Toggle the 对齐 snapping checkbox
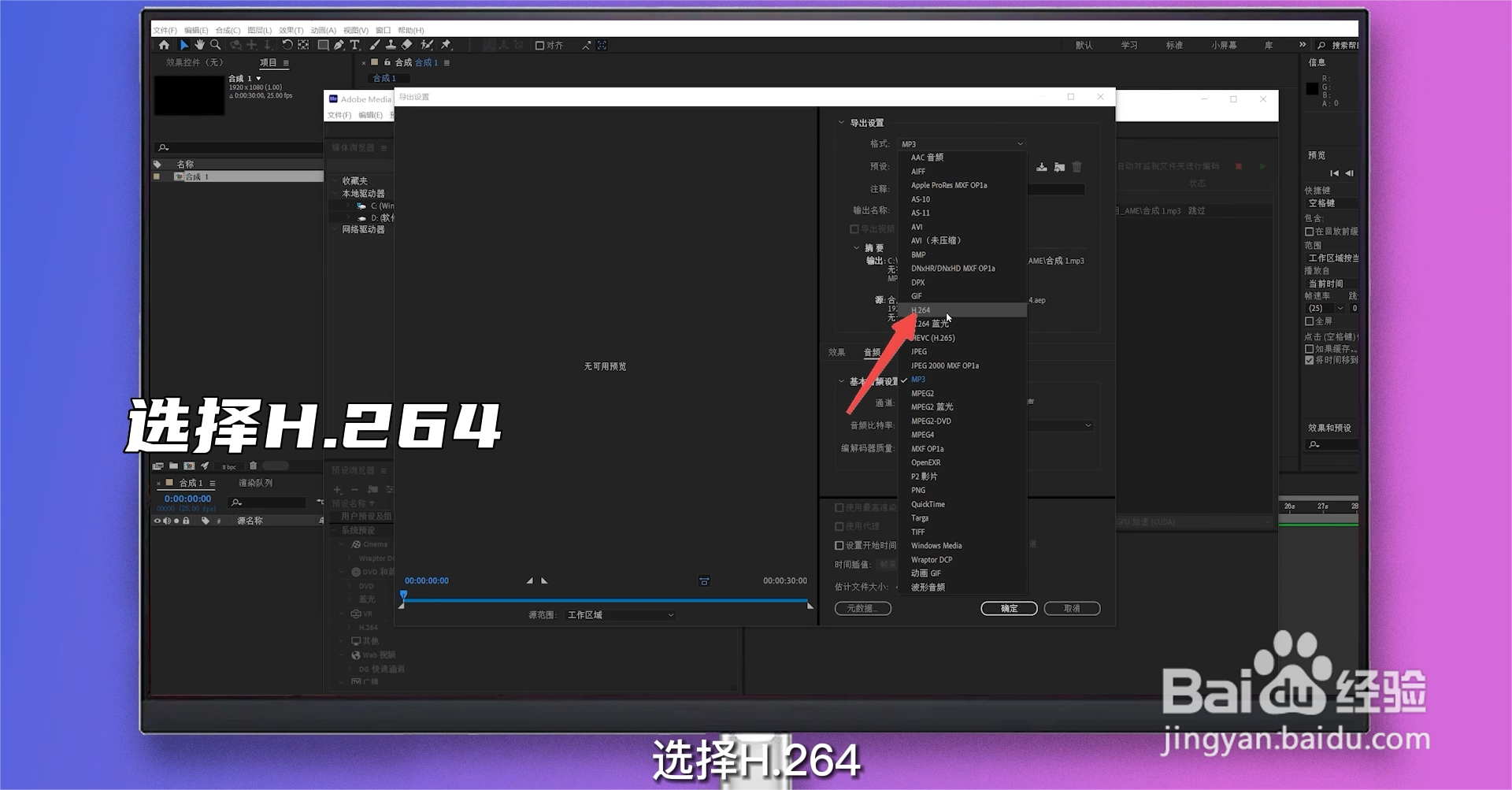1512x790 pixels. pos(539,46)
